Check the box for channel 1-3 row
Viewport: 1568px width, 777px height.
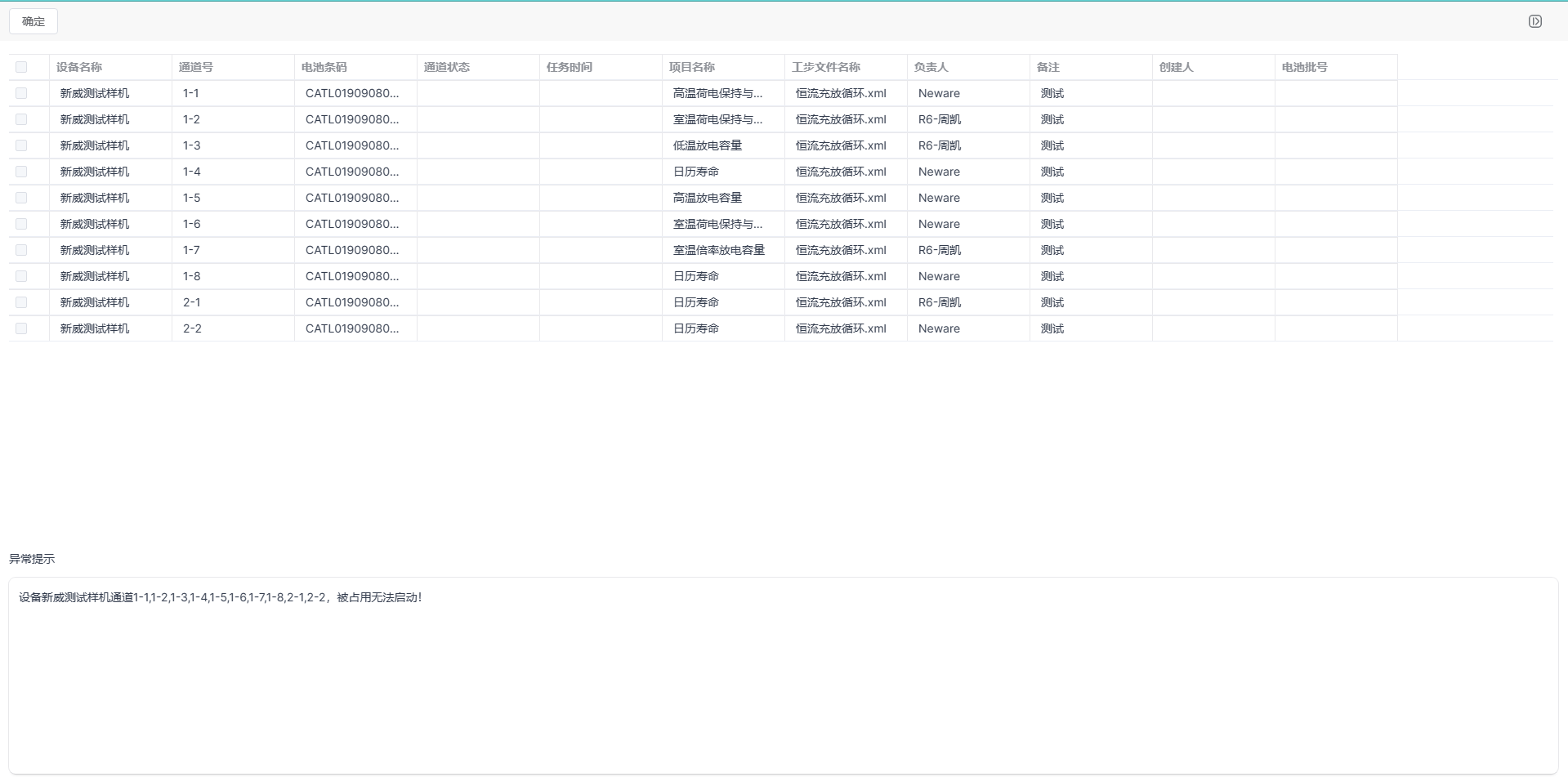tap(21, 145)
